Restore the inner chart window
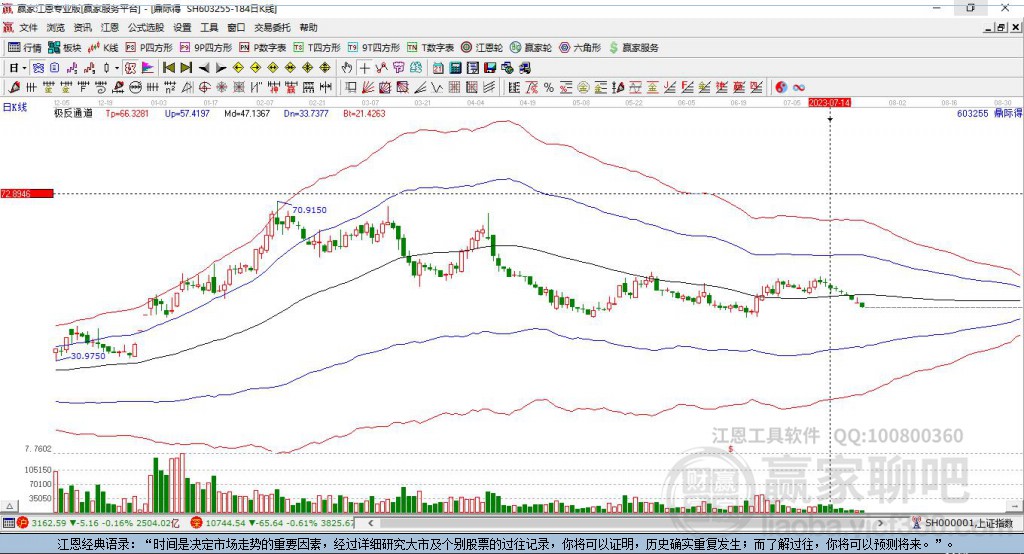 [x=1001, y=27]
